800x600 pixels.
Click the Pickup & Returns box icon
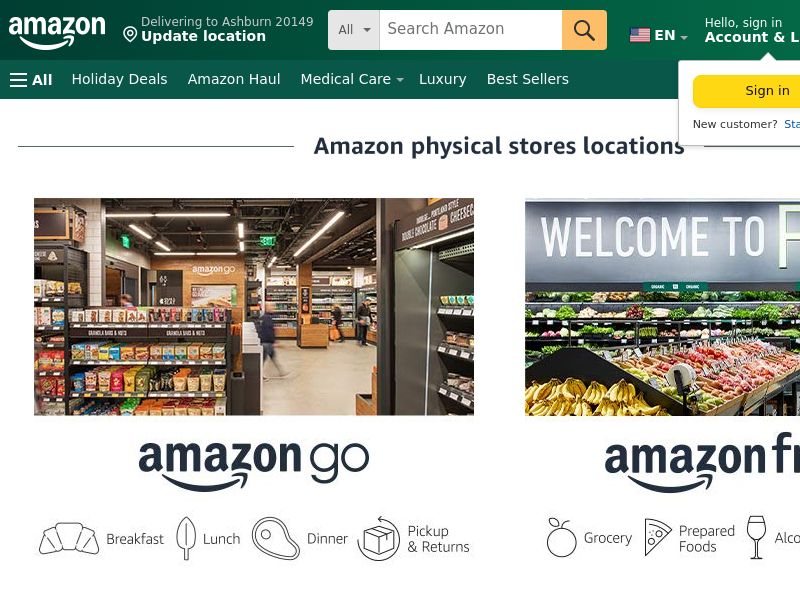pos(379,538)
